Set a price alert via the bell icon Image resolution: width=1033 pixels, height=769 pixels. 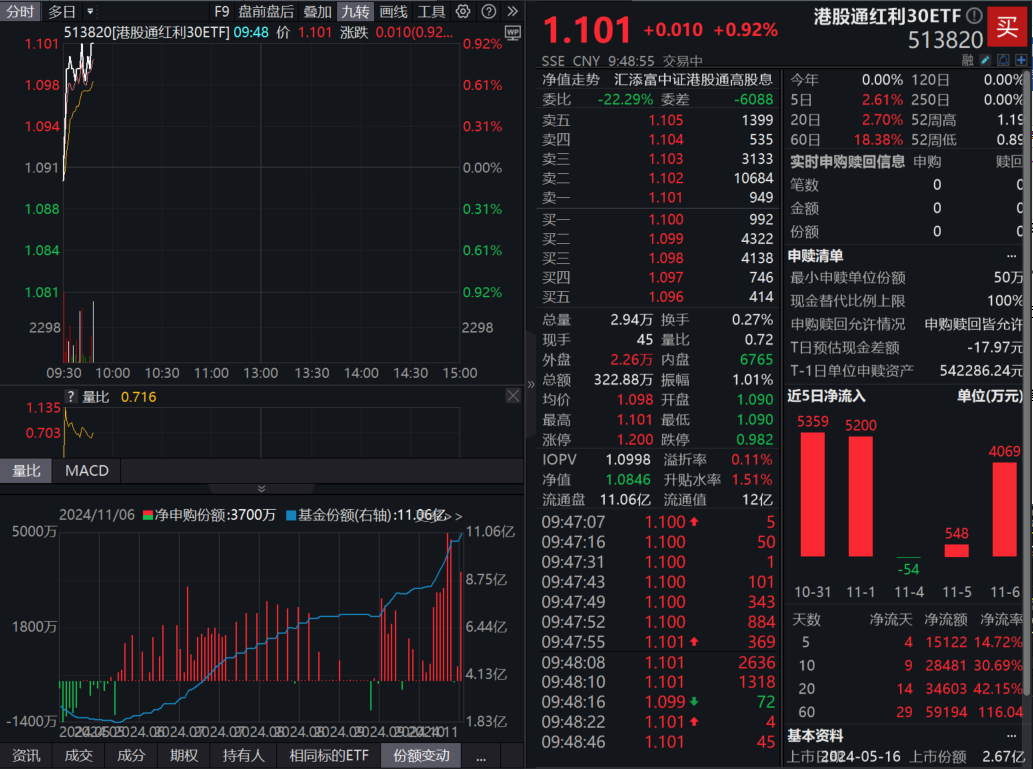[x=1003, y=60]
